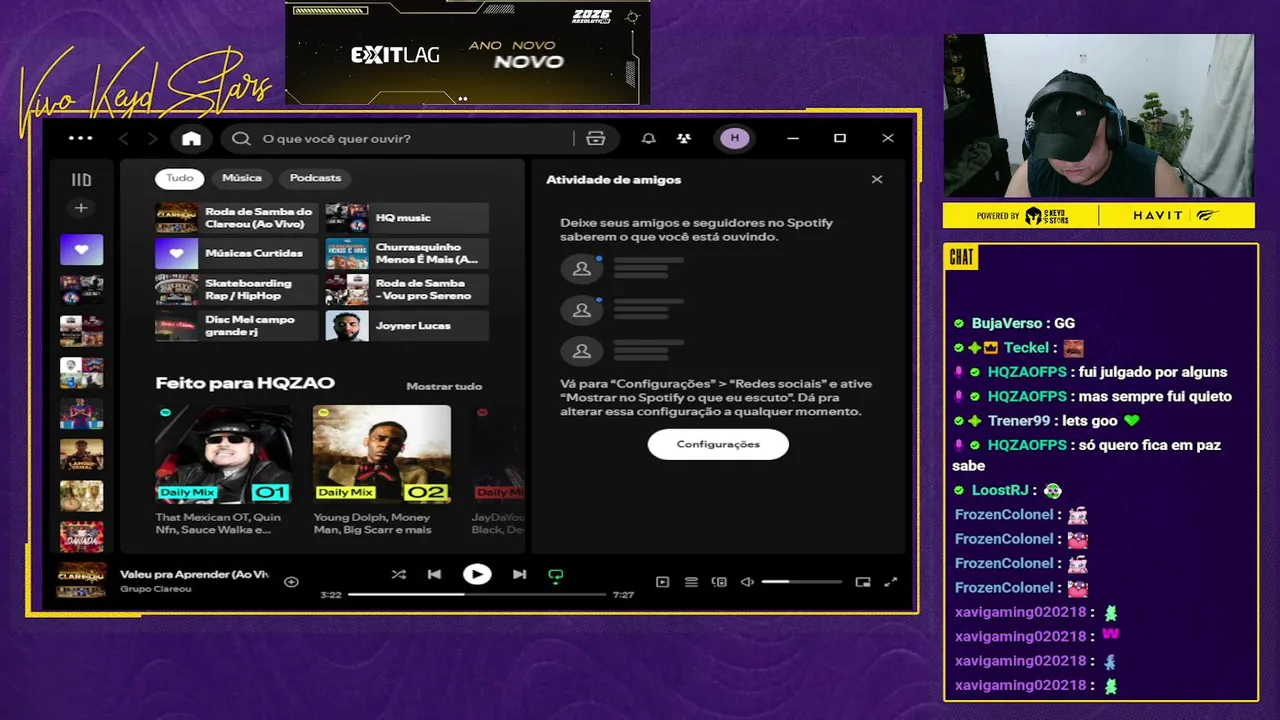The height and width of the screenshot is (720, 1280).
Task: Open 'Disc Mel campo grande rj' card
Action: [x=237, y=326]
